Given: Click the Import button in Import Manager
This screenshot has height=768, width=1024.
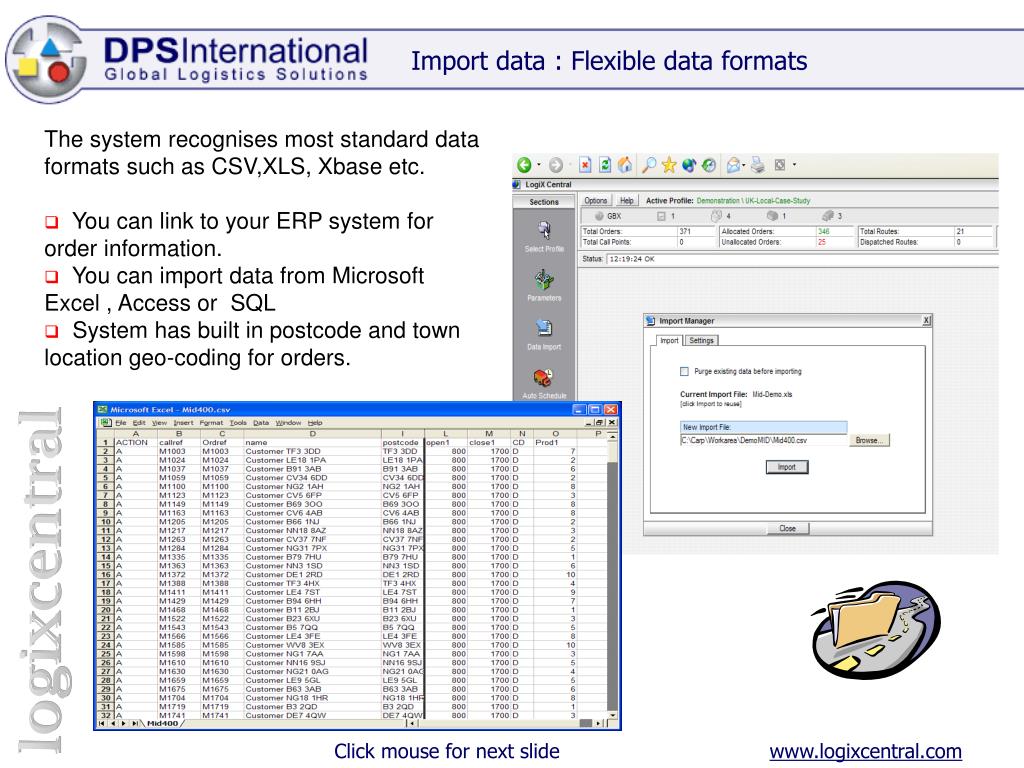Looking at the screenshot, I should (x=787, y=467).
